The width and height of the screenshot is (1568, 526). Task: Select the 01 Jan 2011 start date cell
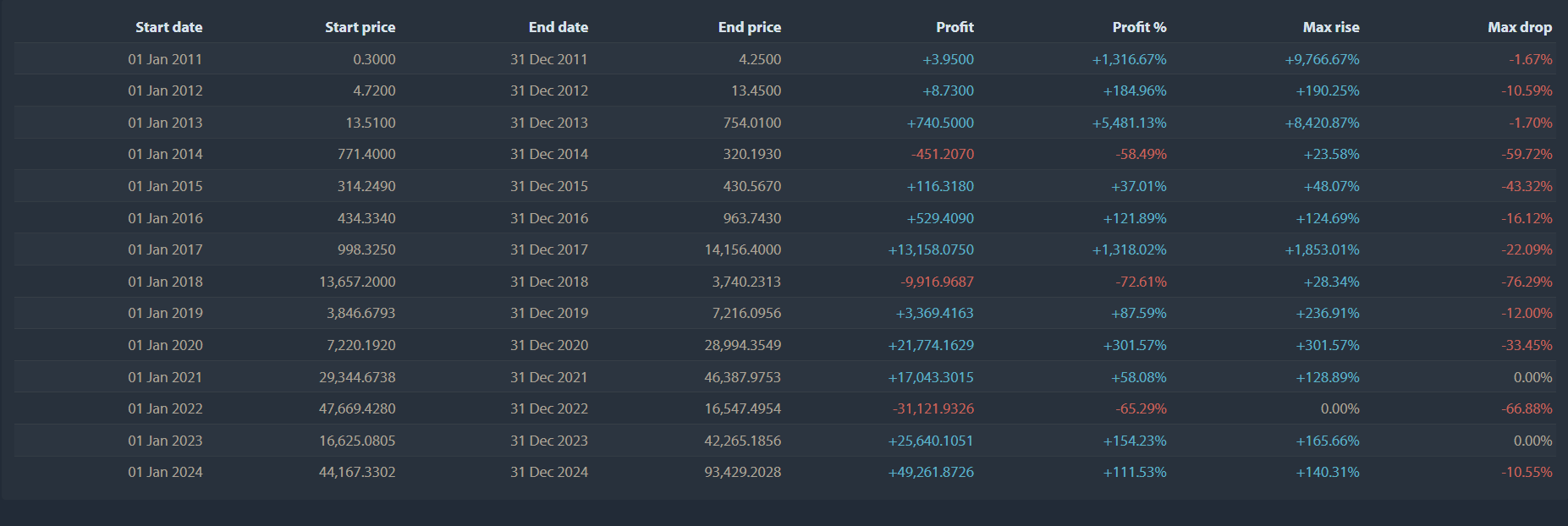(165, 59)
